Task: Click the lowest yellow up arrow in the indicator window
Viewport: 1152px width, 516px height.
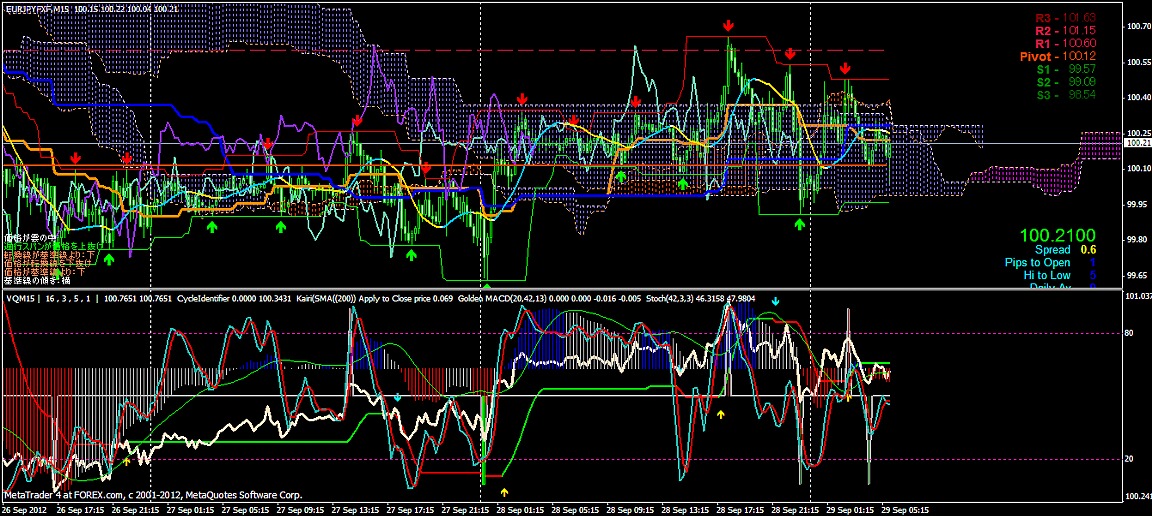Action: (504, 492)
